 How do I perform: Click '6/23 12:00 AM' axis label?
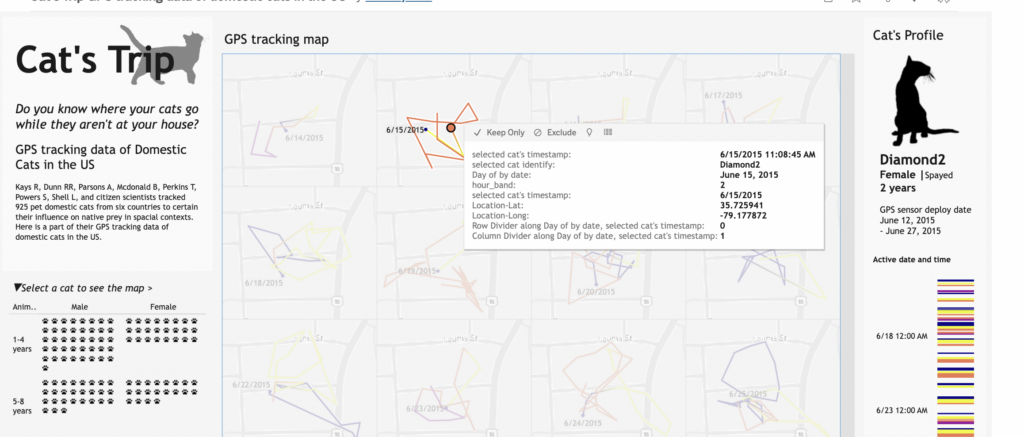pos(901,410)
